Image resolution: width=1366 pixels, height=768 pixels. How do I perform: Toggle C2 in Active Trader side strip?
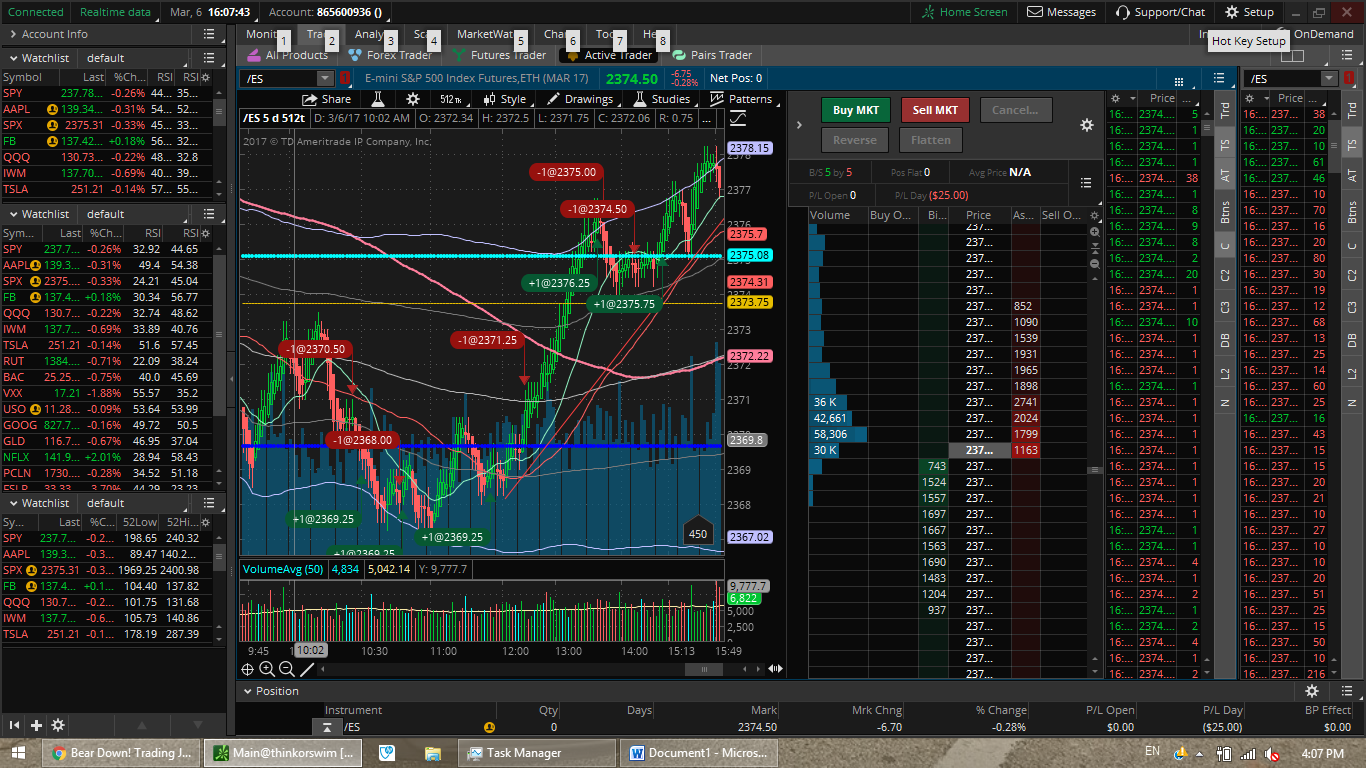pos(1226,275)
